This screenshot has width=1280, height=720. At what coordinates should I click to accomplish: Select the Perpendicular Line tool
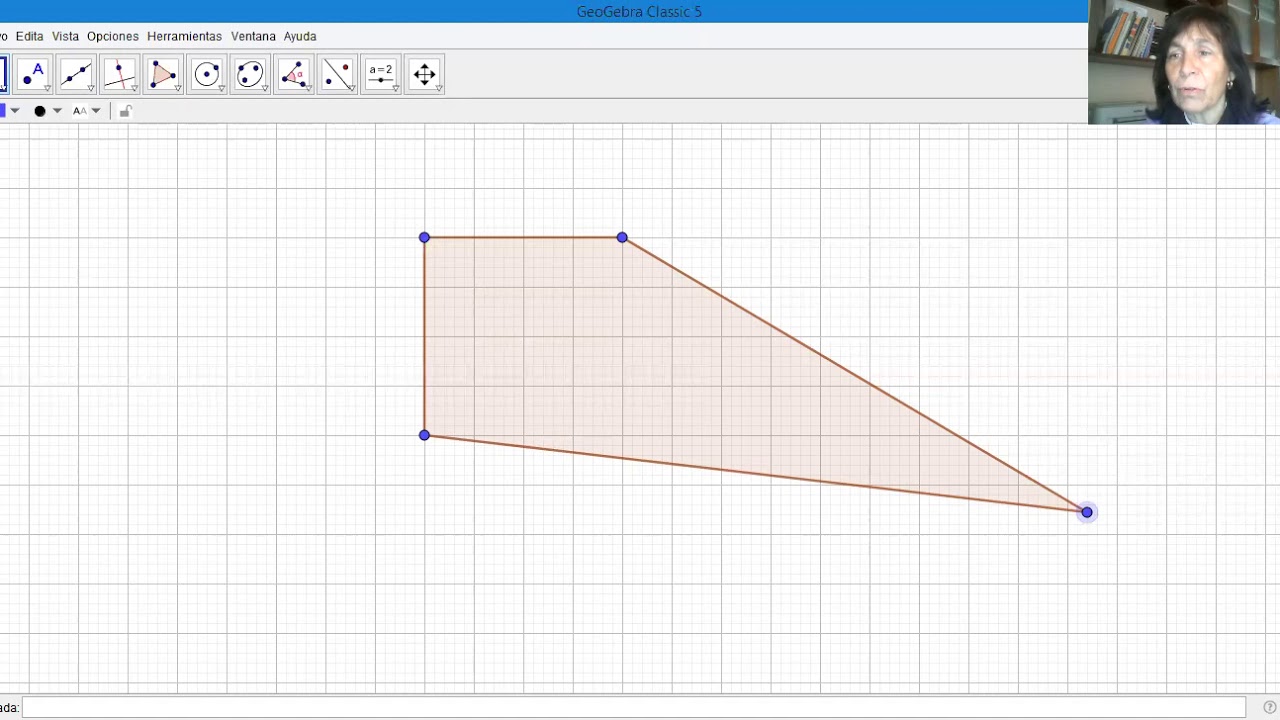coord(119,75)
